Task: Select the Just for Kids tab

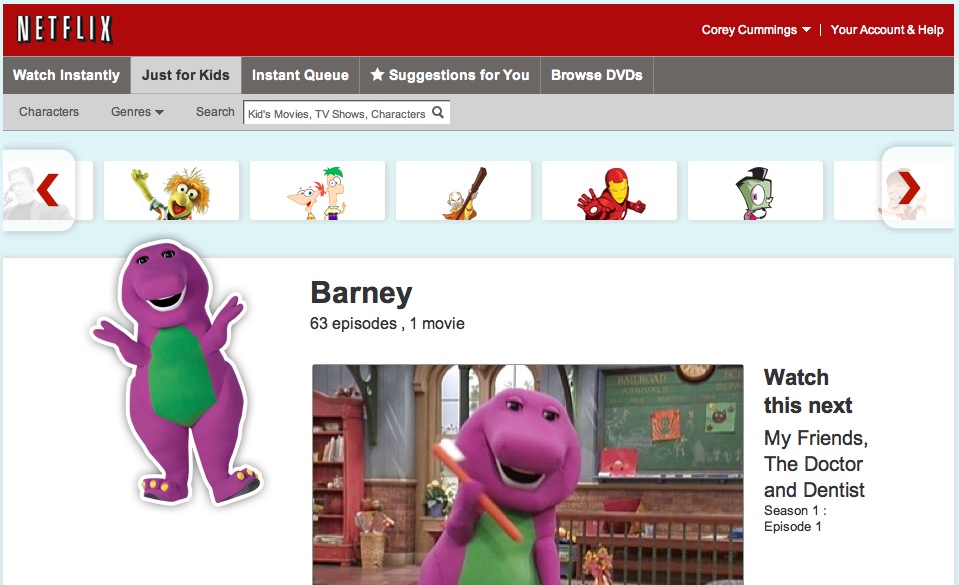Action: (186, 75)
